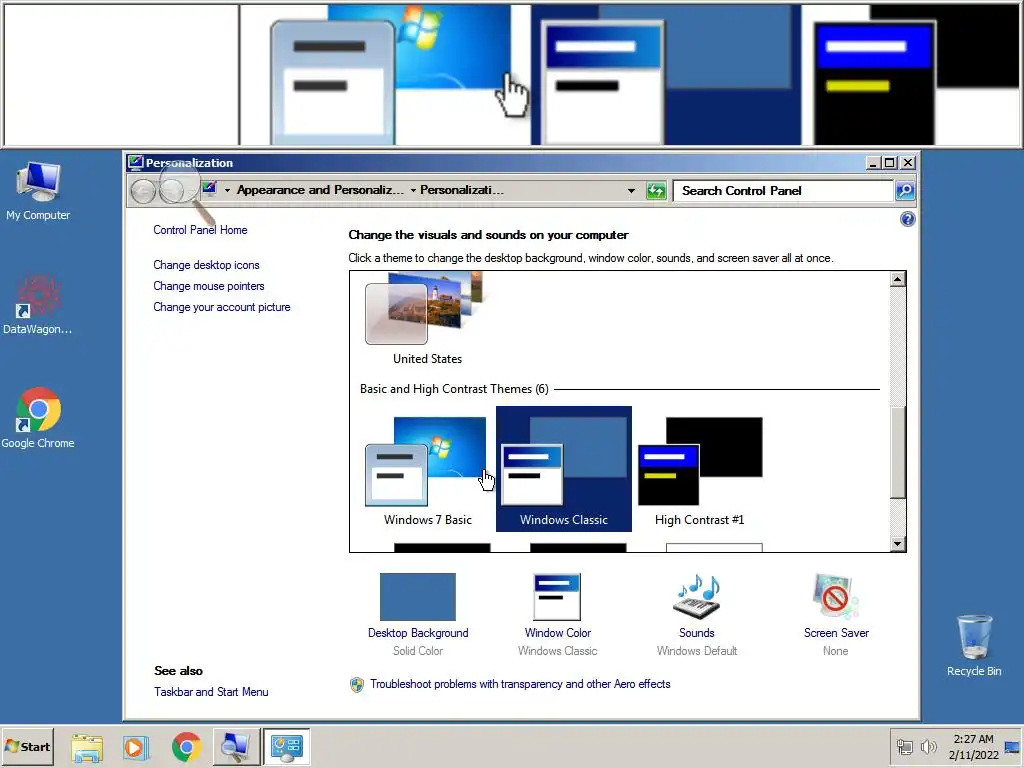This screenshot has height=768, width=1024.
Task: Minimize the Personalization window
Action: [x=872, y=163]
